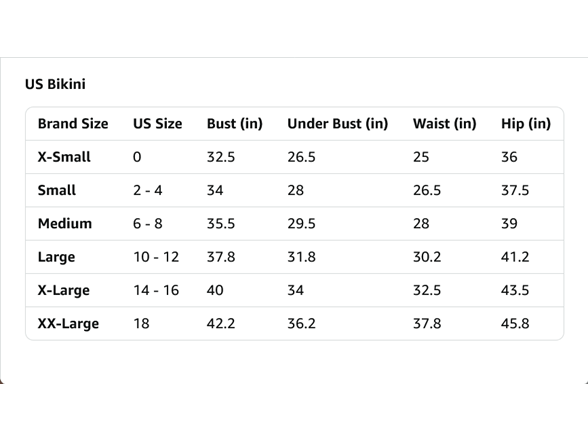
Task: Click the US Size column header
Action: click(x=158, y=124)
